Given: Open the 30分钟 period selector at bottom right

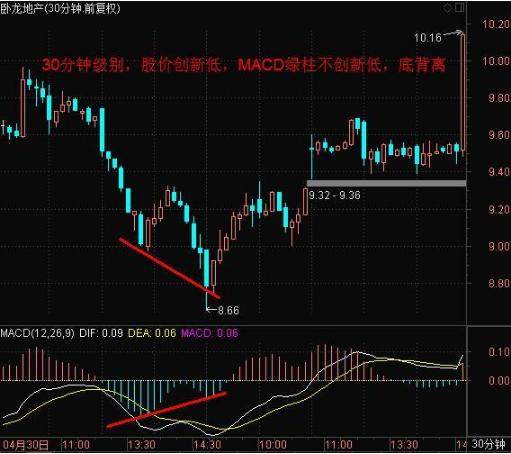Looking at the screenshot, I should pyautogui.click(x=489, y=444).
